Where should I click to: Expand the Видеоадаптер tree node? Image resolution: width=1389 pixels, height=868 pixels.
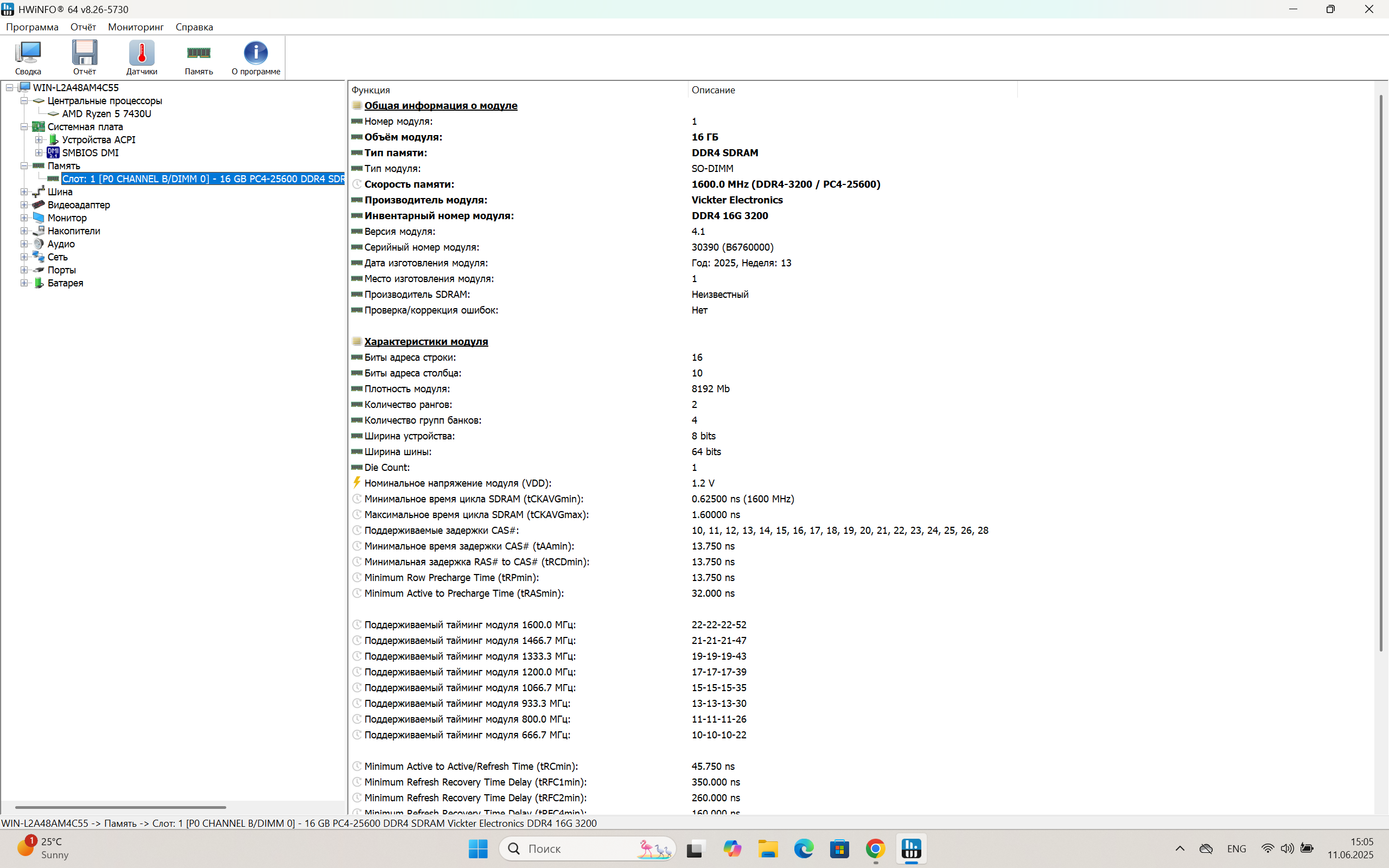(x=24, y=205)
